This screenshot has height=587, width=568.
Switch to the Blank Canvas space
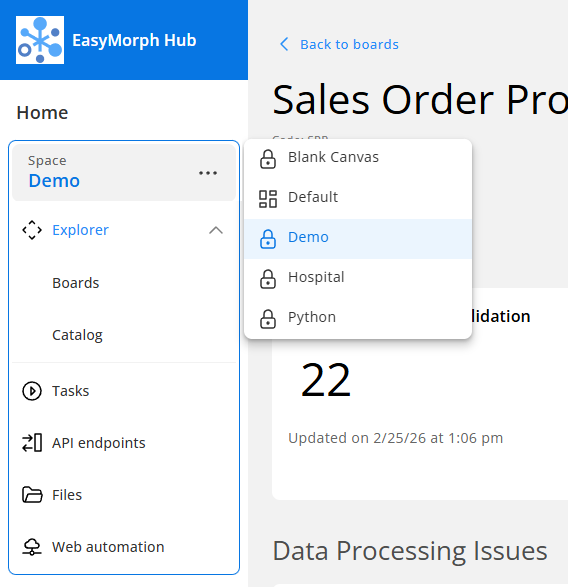(358, 159)
